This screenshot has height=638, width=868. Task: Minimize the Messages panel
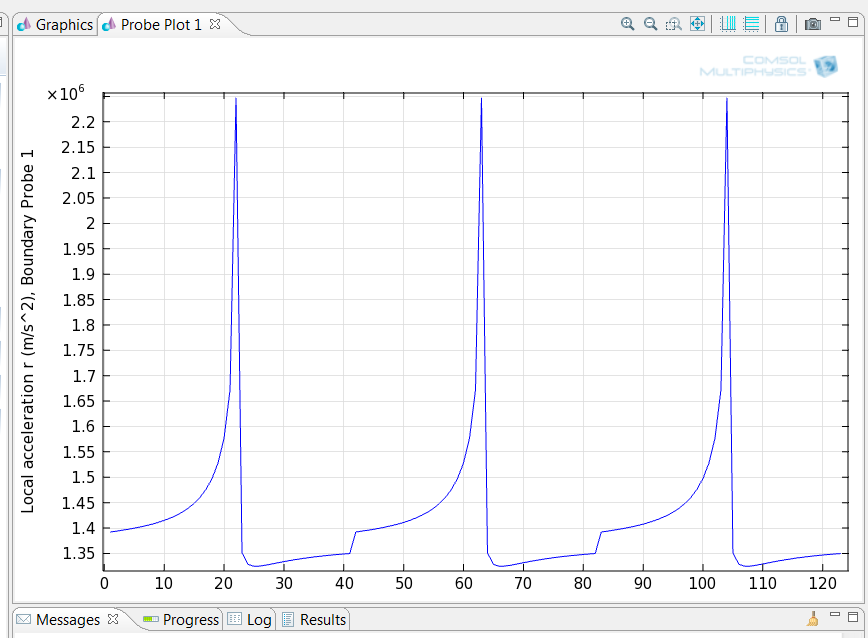[835, 617]
